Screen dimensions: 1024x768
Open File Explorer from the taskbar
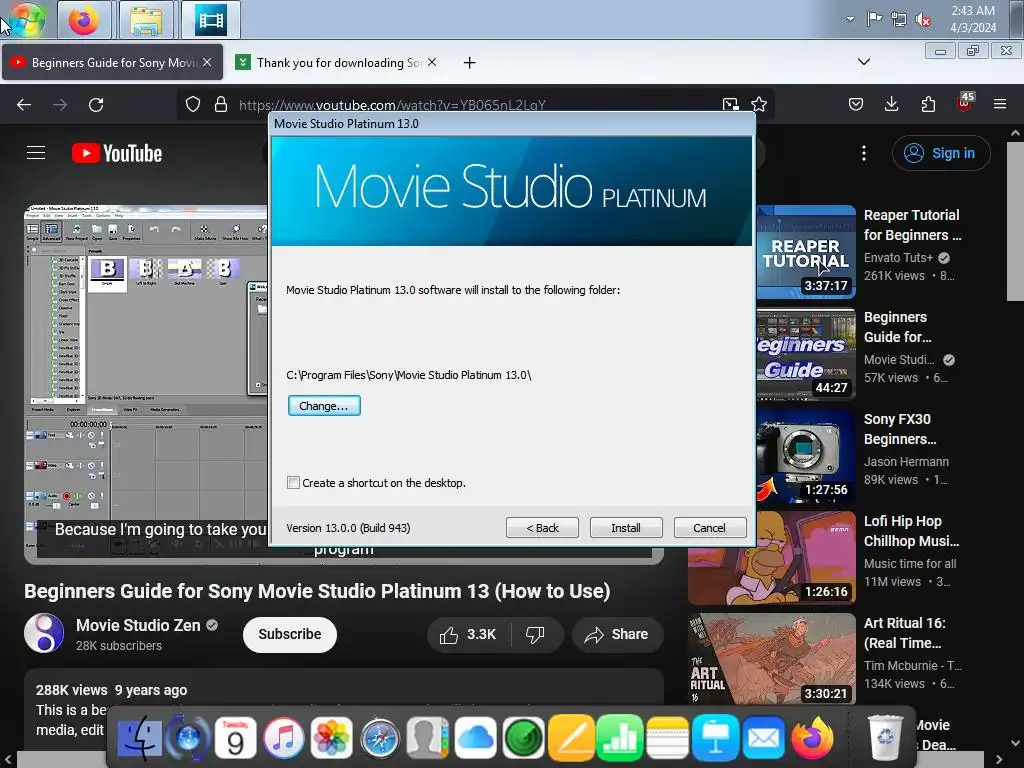146,20
